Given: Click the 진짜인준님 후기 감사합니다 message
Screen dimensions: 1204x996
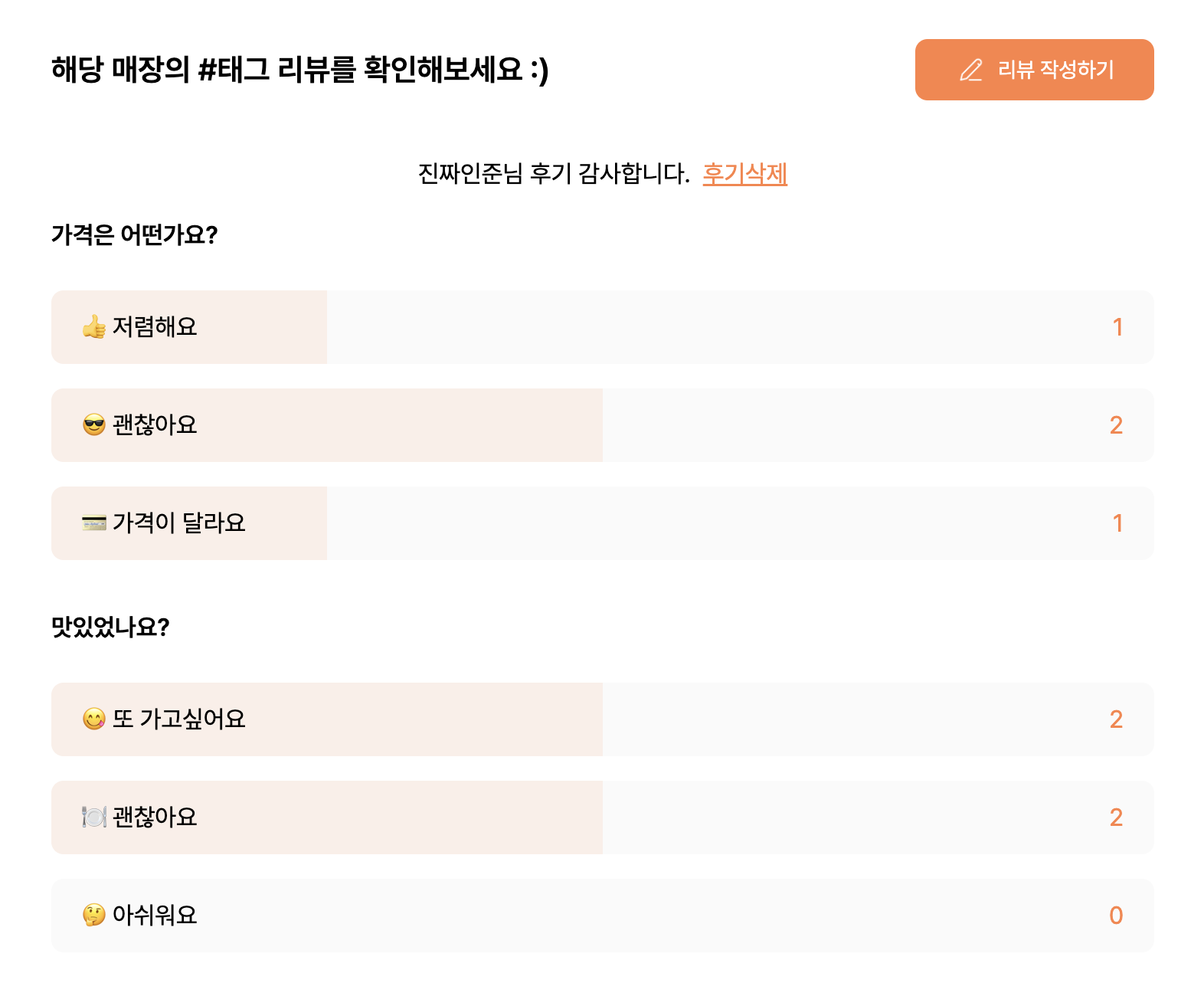Looking at the screenshot, I should [554, 174].
